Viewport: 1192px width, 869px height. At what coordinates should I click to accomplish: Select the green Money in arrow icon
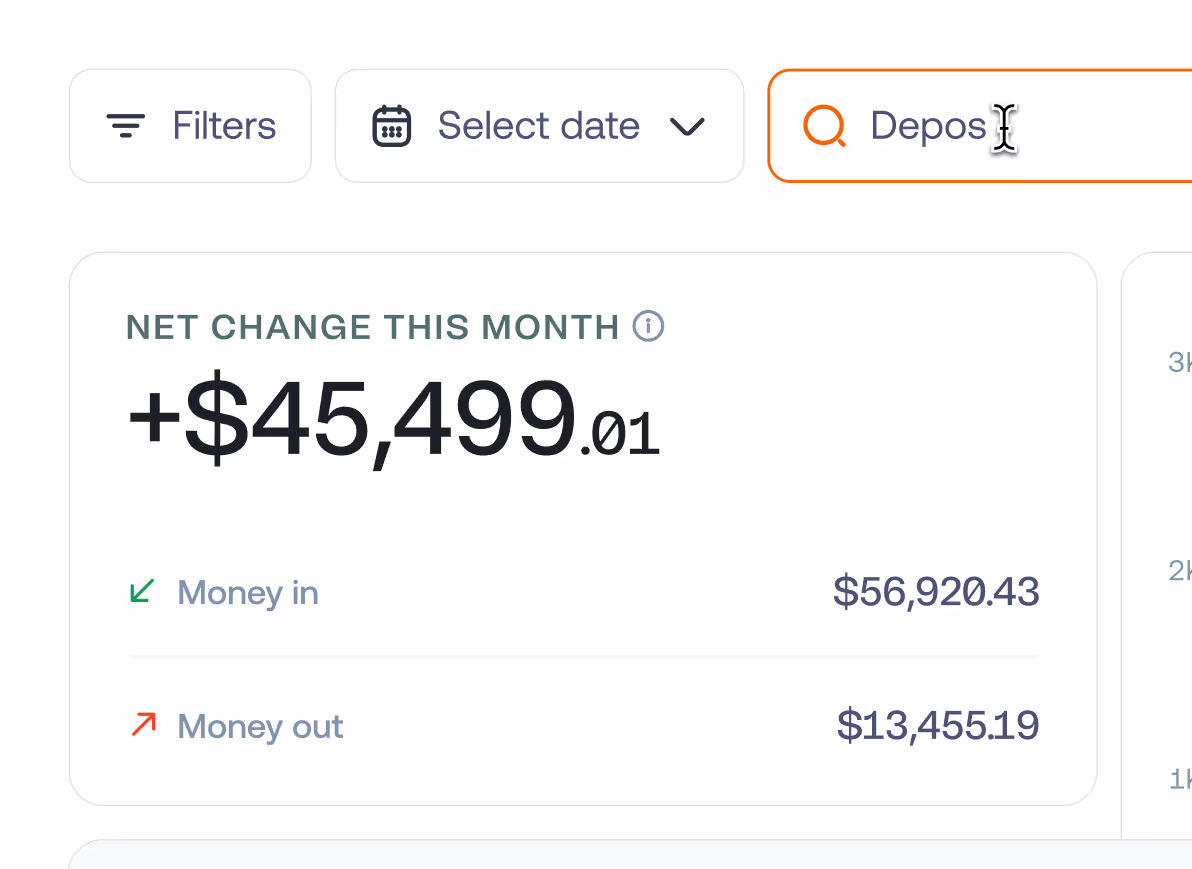(142, 591)
